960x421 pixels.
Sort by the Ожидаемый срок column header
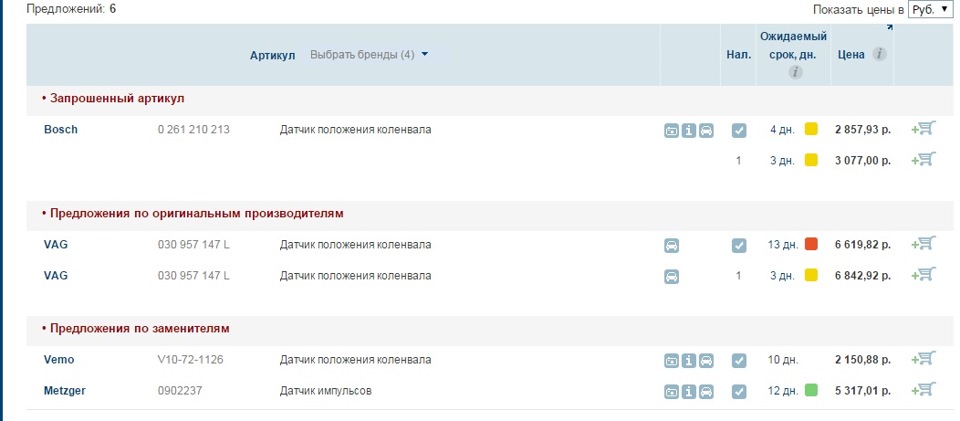794,45
